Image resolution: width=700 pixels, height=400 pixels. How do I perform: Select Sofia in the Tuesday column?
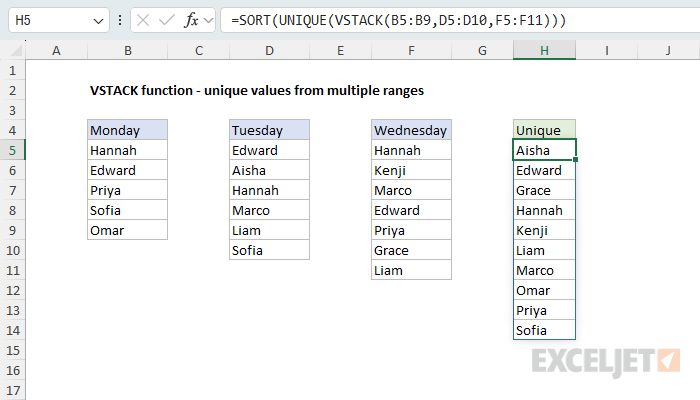[x=269, y=250]
